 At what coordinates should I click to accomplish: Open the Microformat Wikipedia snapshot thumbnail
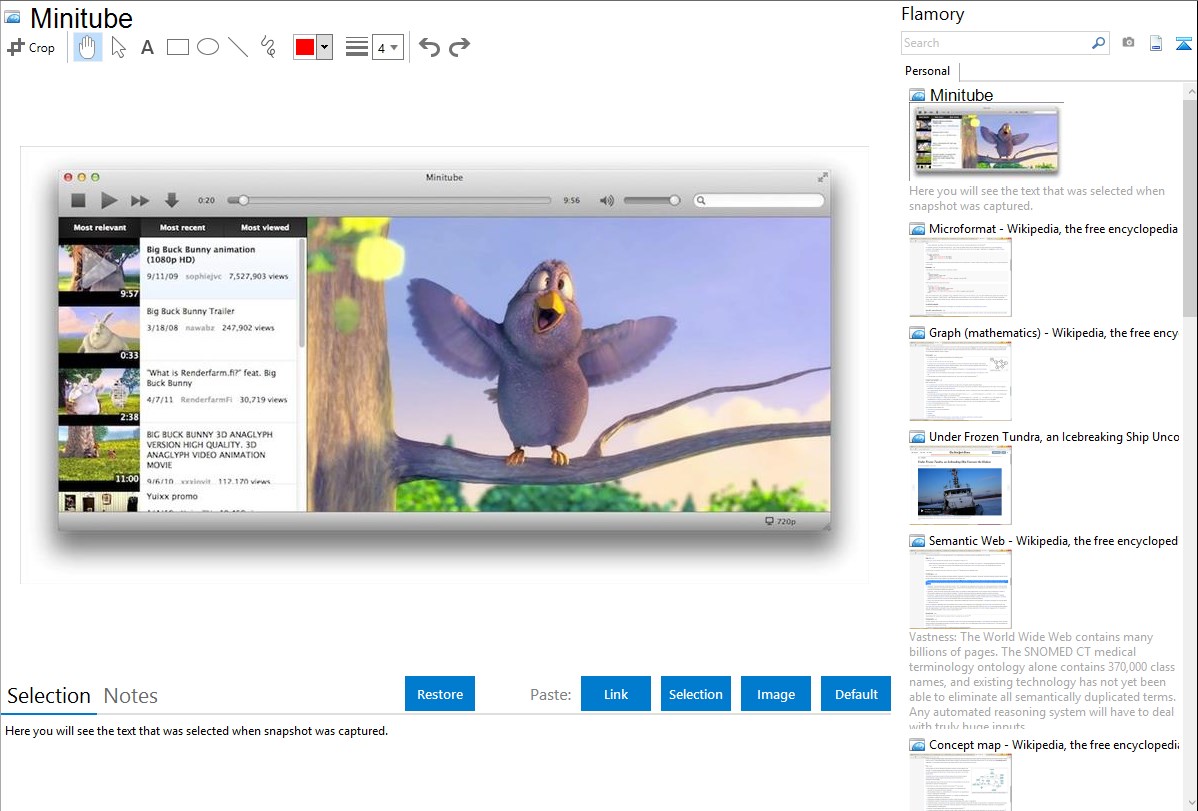pos(960,277)
